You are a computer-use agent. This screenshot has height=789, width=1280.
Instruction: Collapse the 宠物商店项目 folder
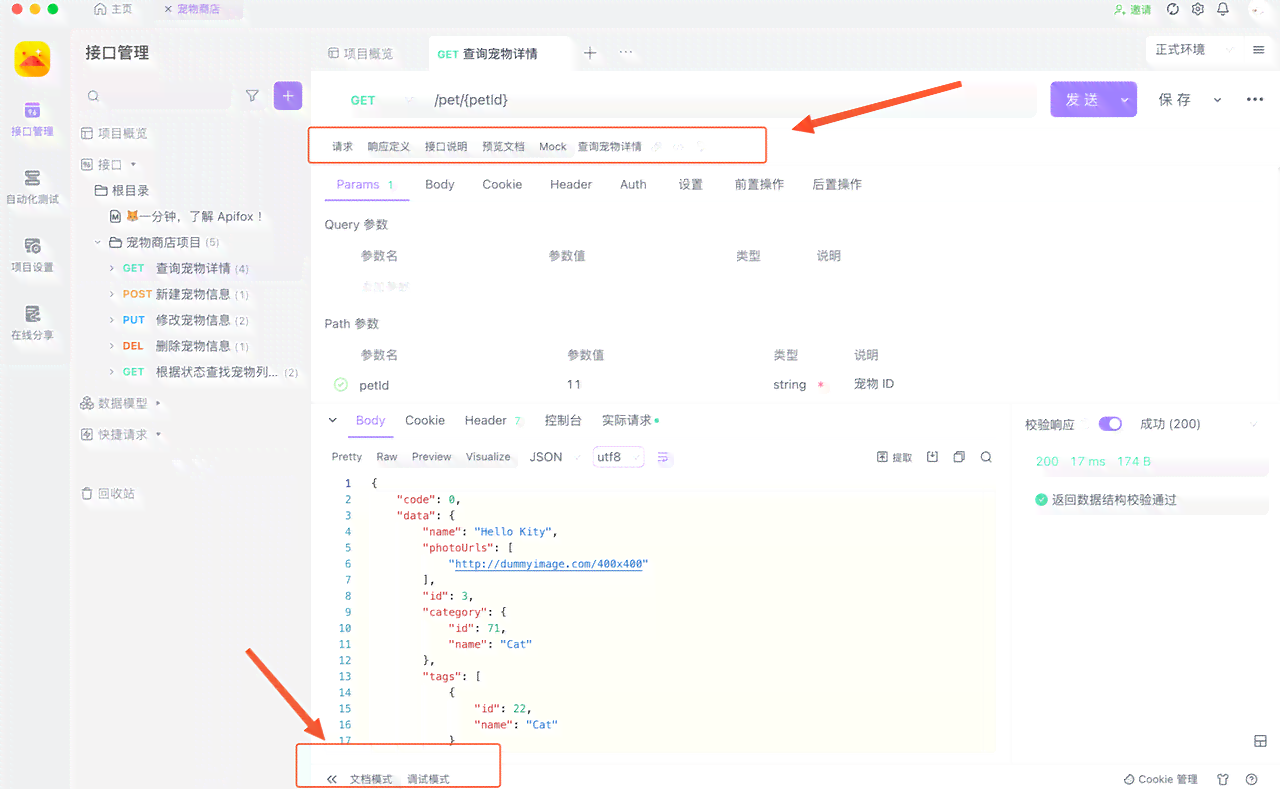coord(98,242)
